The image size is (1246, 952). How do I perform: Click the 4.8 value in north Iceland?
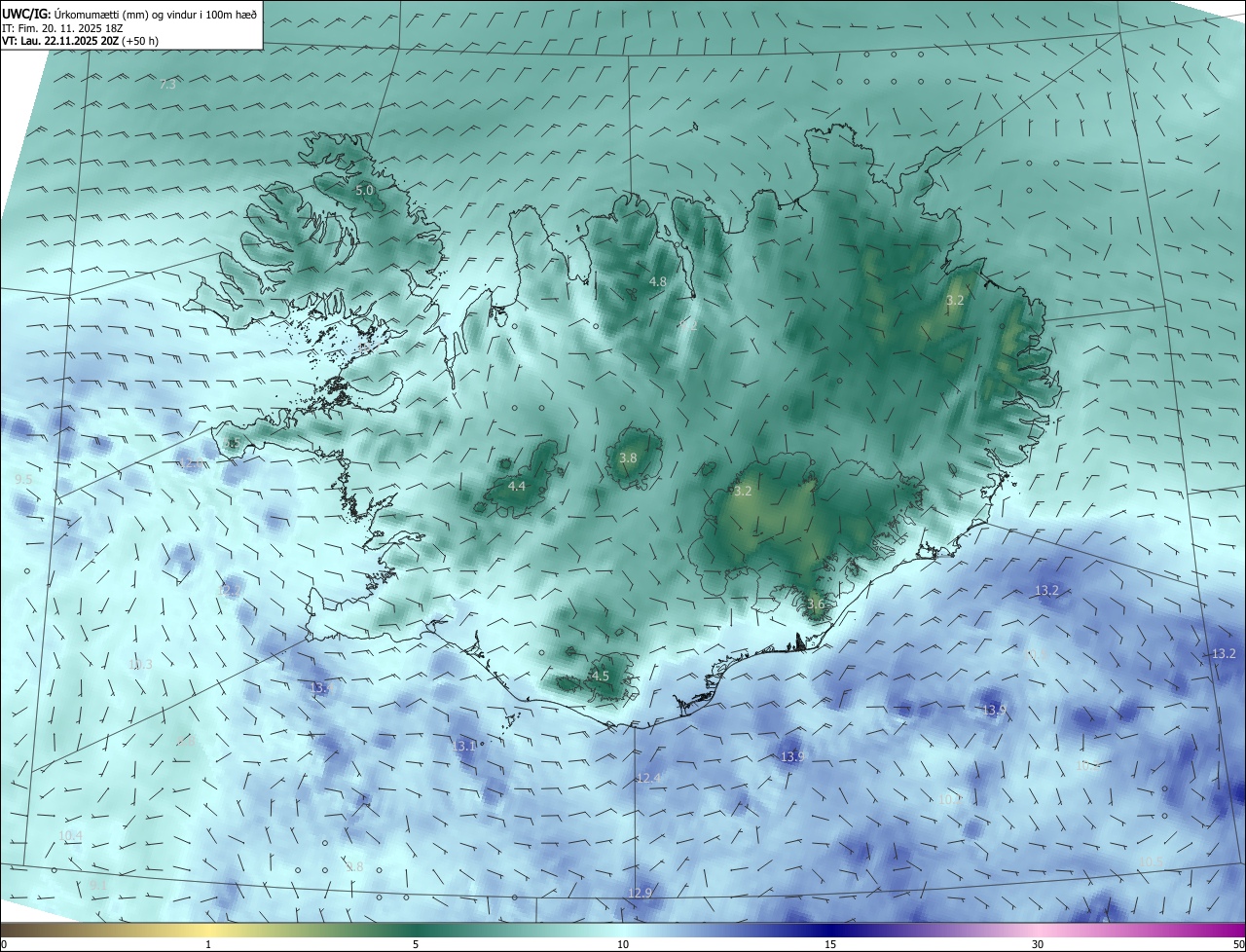(658, 282)
